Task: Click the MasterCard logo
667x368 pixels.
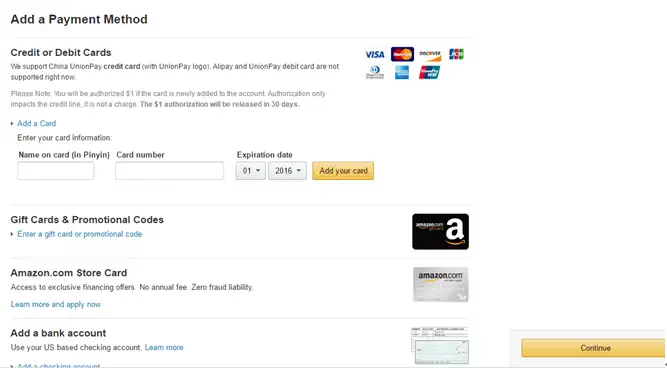Action: click(402, 54)
